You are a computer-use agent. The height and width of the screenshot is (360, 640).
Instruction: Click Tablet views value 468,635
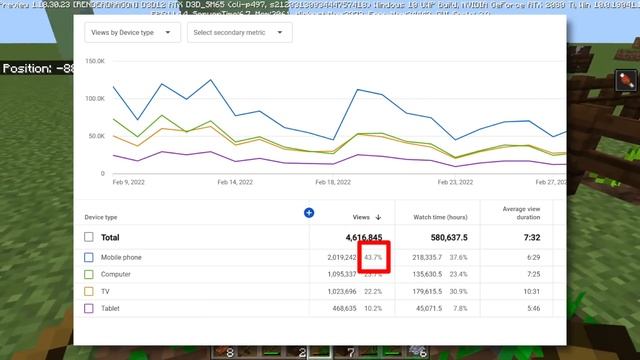344,309
